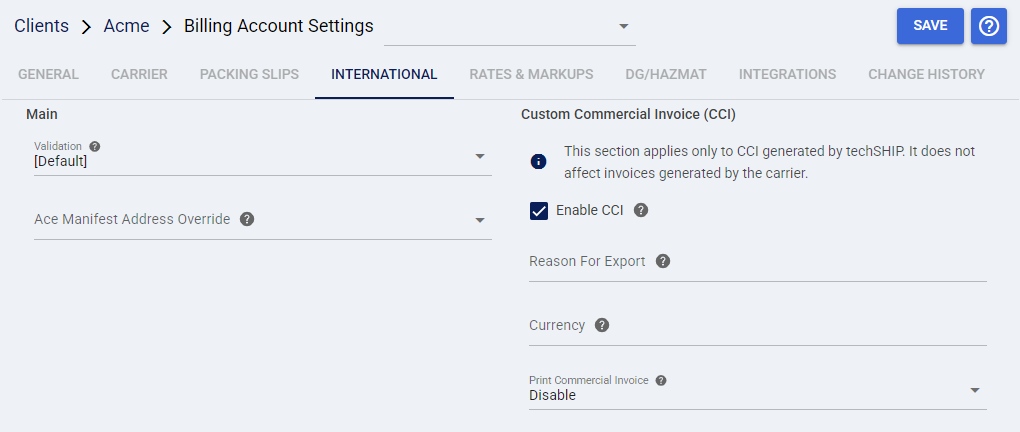1020x432 pixels.
Task: Expand the Validation dropdown
Action: coord(263,156)
